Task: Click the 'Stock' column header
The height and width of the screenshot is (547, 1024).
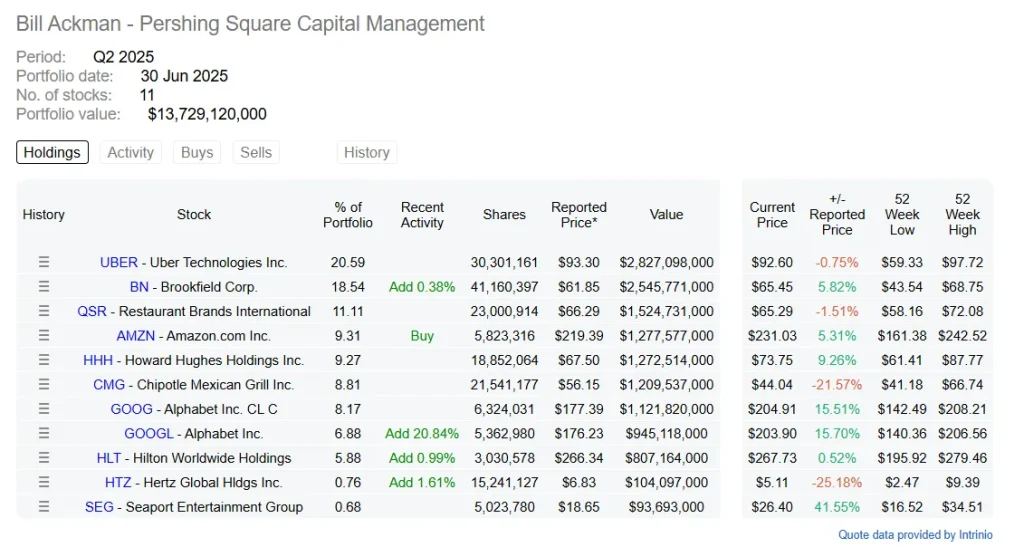Action: [x=194, y=215]
